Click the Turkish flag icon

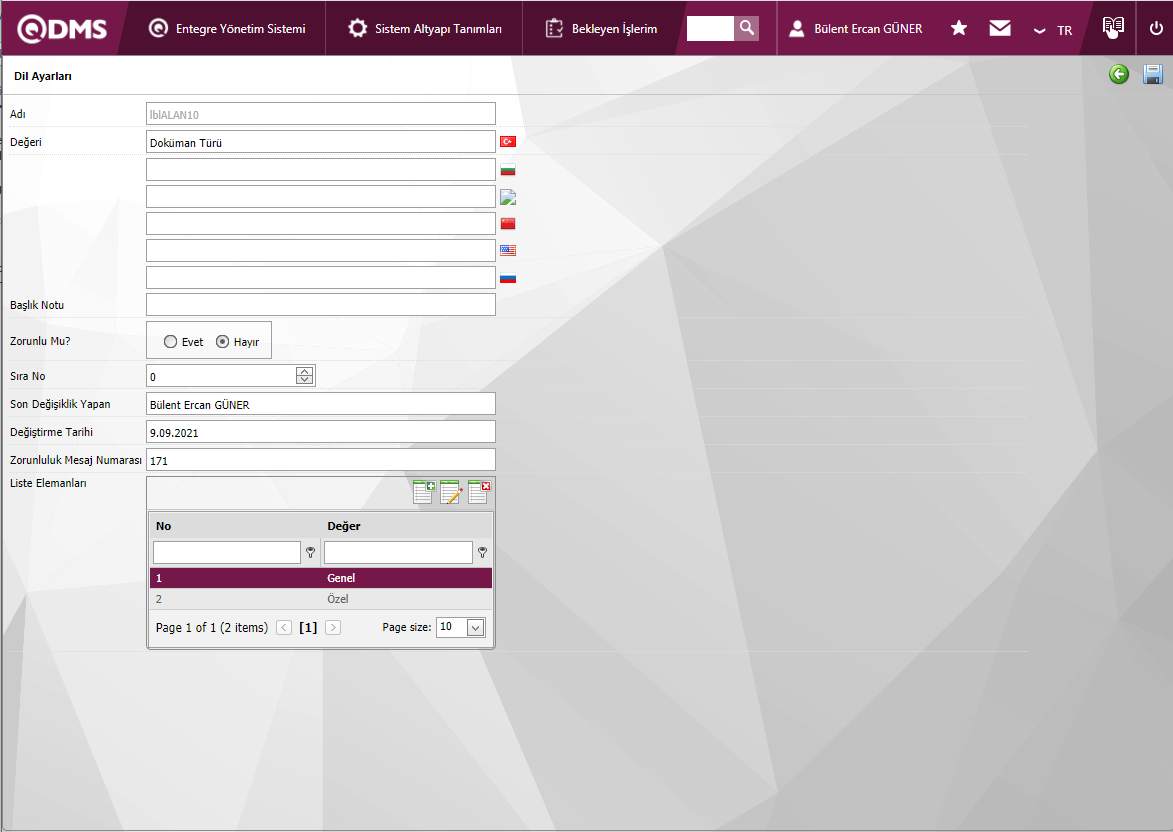pos(508,141)
